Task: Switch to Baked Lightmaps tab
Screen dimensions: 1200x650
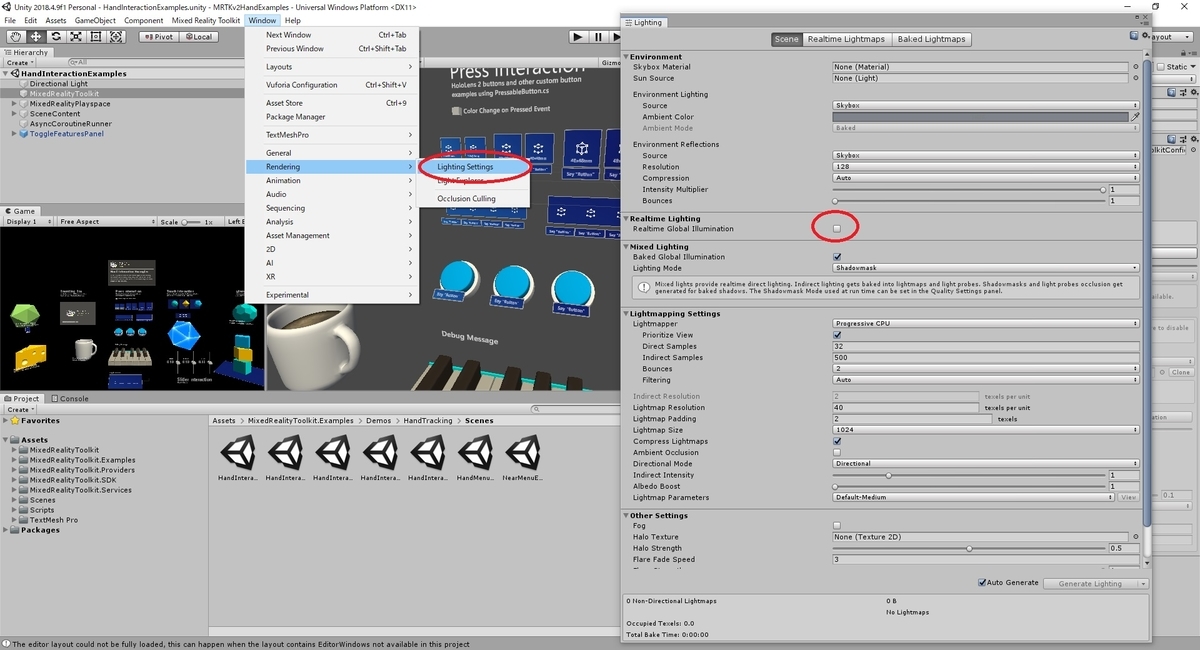Action: click(x=930, y=39)
